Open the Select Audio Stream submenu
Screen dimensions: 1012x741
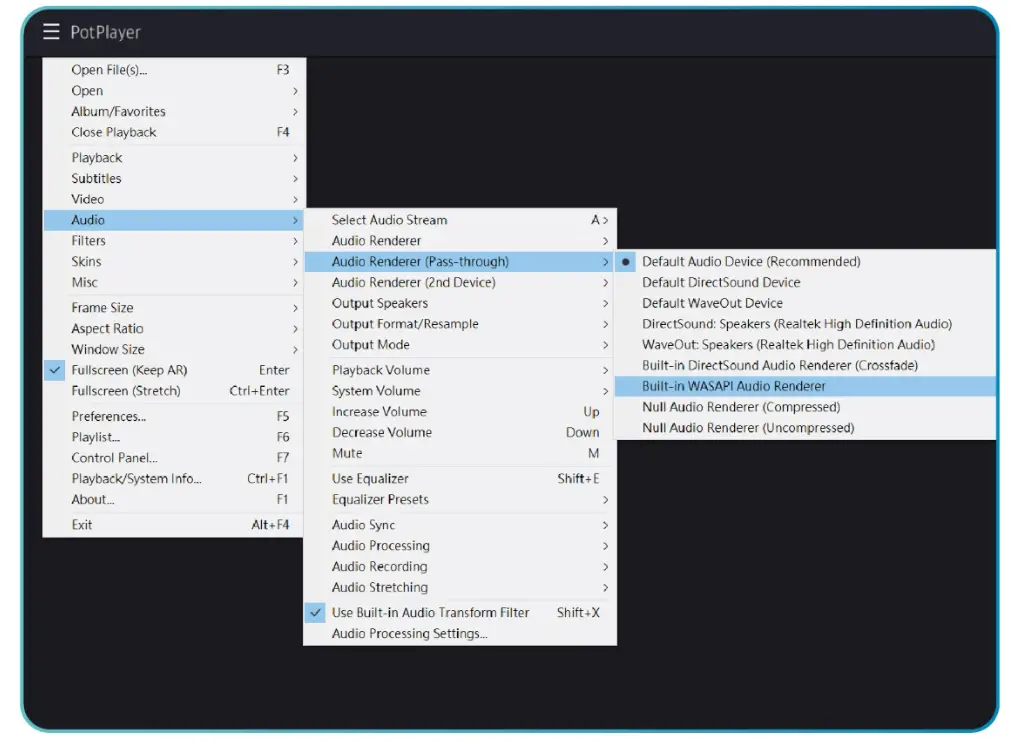pos(389,220)
